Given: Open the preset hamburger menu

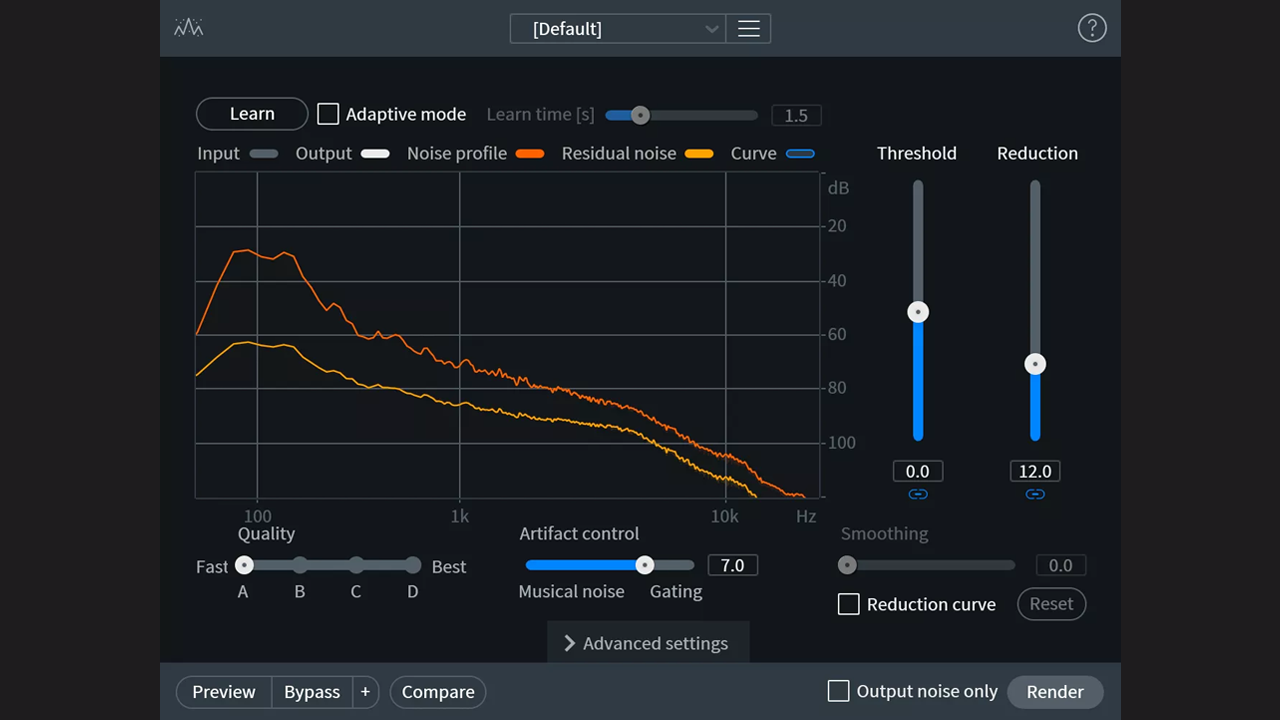Looking at the screenshot, I should point(748,28).
